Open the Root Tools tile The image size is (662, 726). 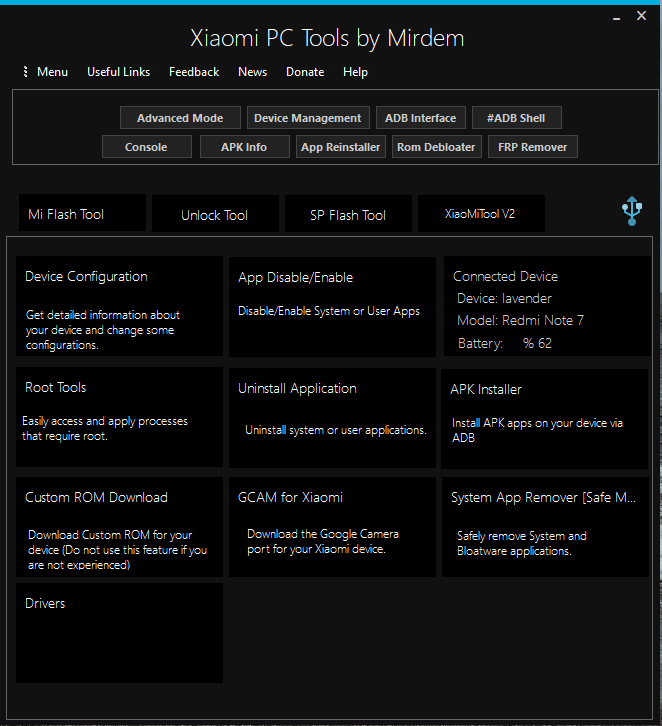119,417
